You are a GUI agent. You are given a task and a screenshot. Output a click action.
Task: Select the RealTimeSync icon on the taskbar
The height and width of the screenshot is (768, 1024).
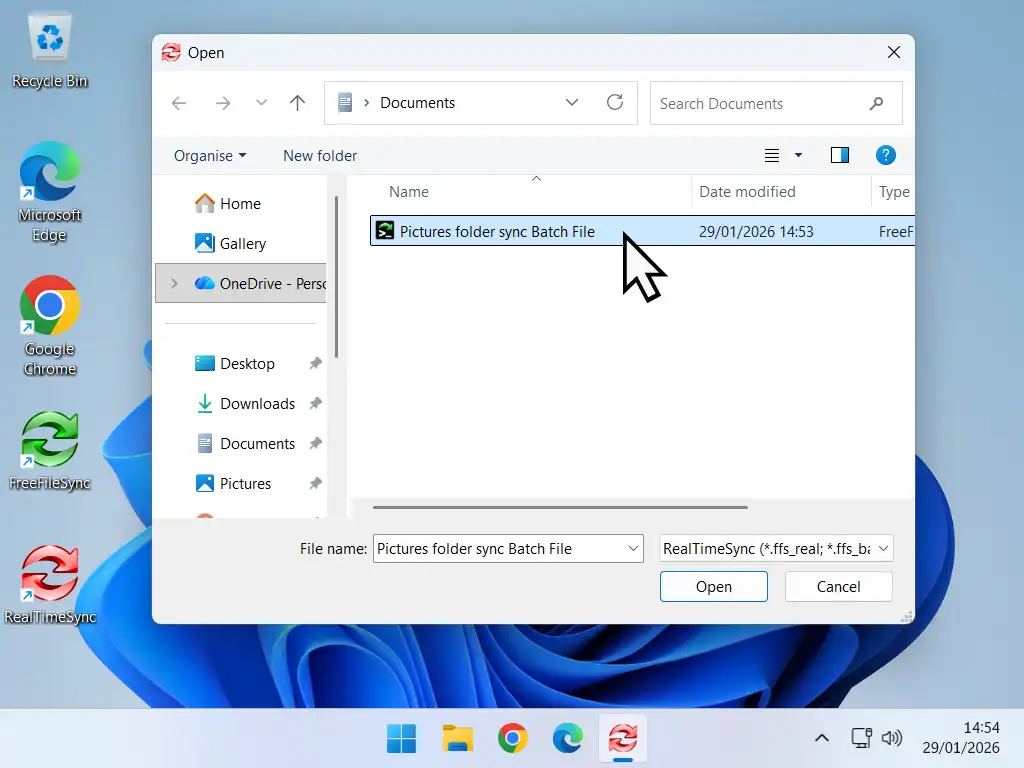(622, 738)
